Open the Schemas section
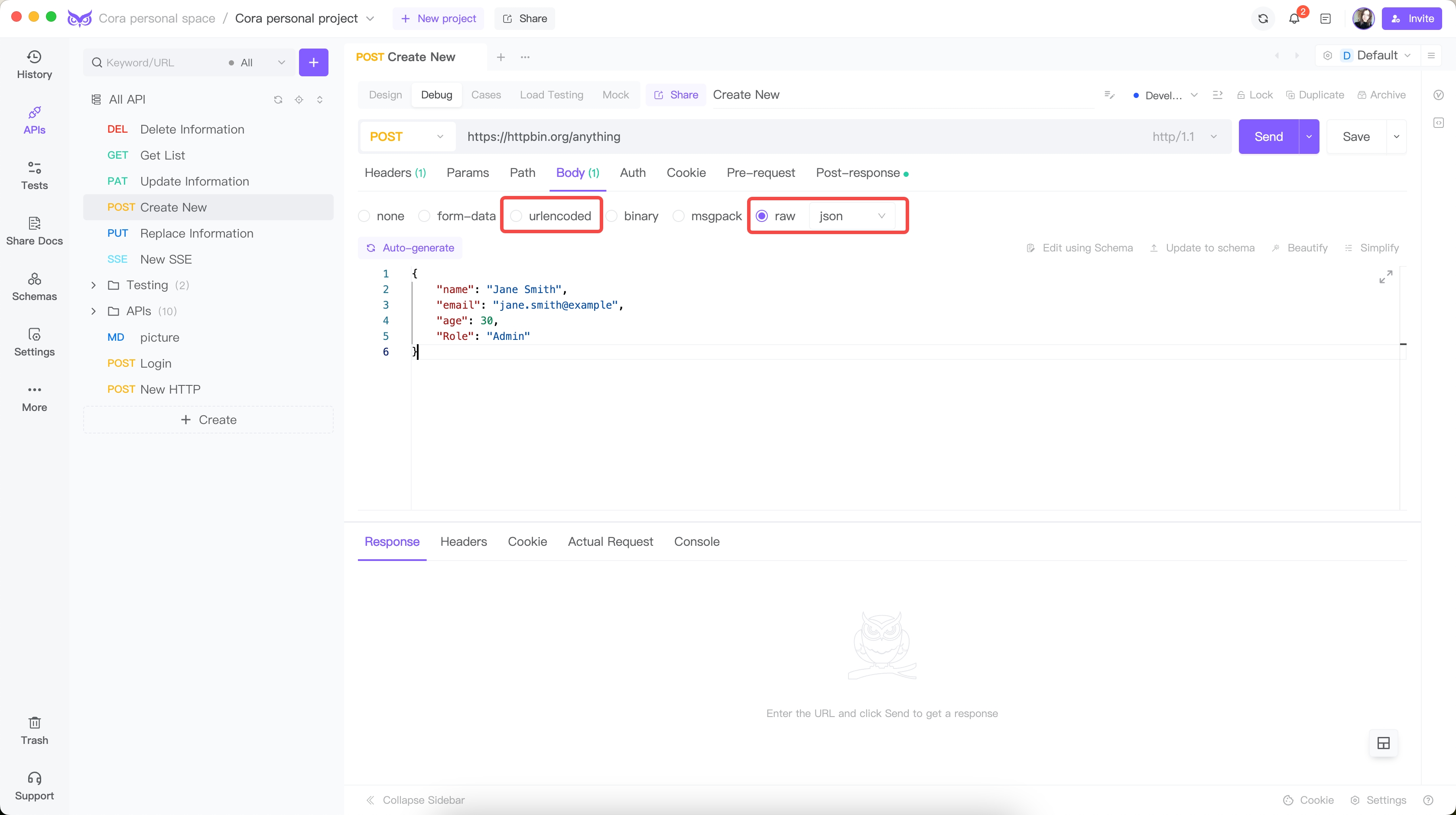 (34, 286)
